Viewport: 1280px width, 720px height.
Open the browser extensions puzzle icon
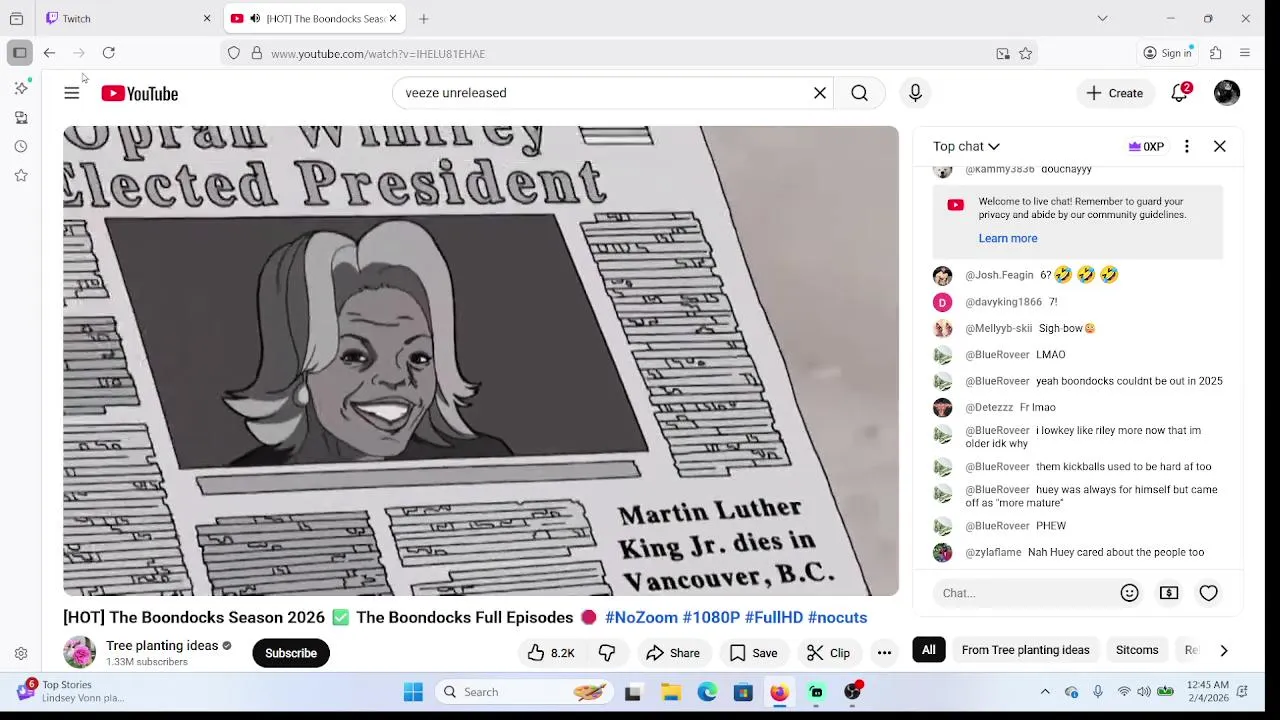[1216, 53]
